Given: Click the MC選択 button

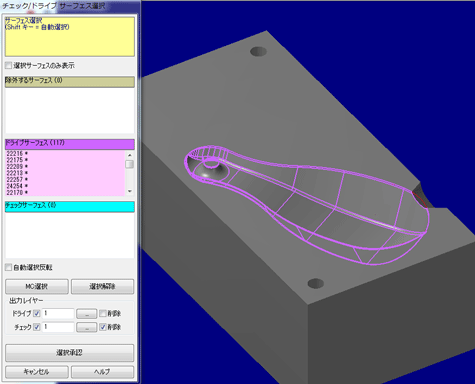Looking at the screenshot, I should tap(37, 286).
